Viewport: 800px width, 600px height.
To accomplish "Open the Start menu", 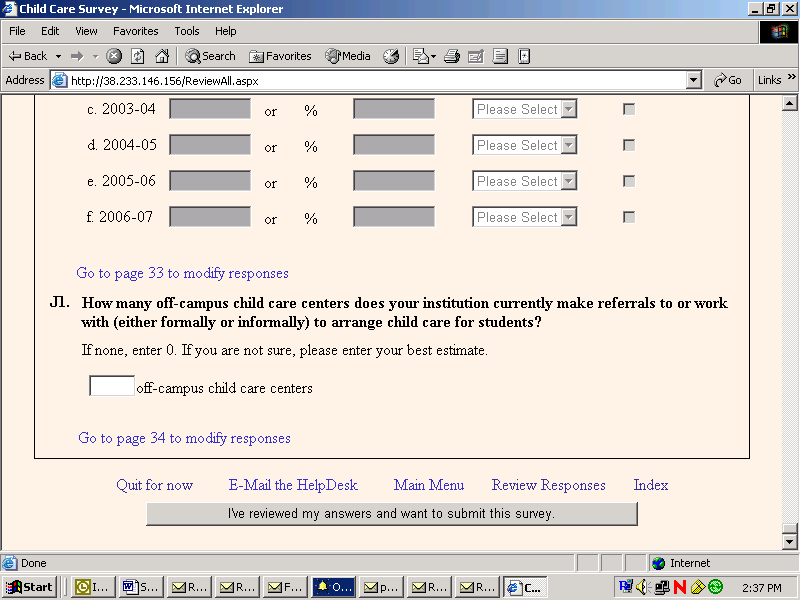I will (29, 587).
